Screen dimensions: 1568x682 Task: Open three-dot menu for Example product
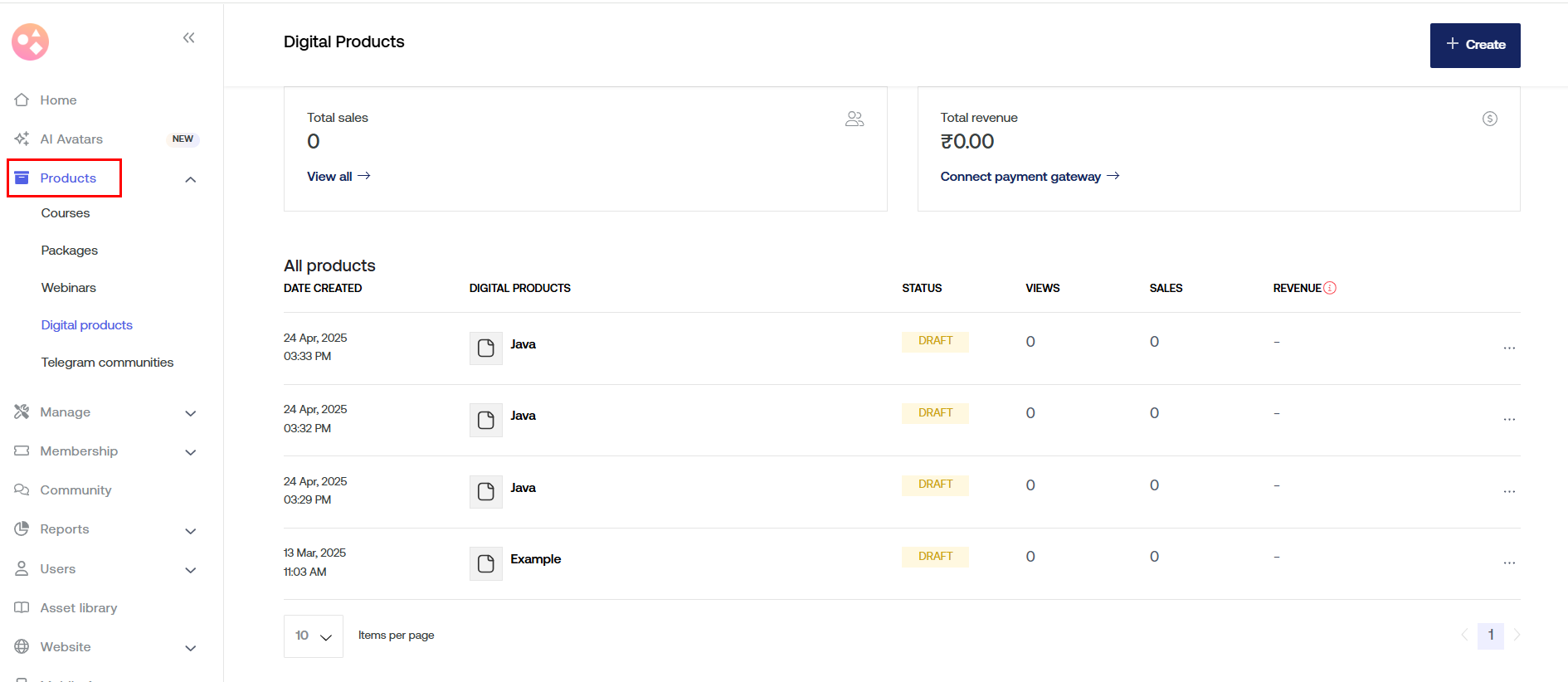click(1508, 563)
